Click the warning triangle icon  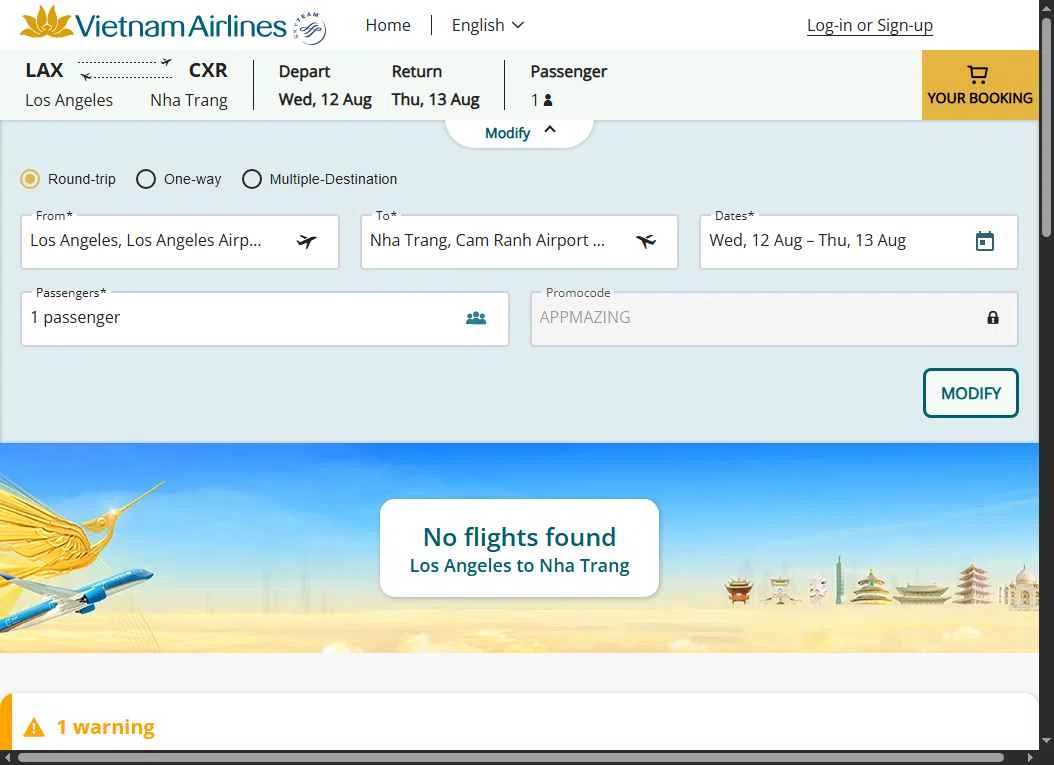(x=34, y=727)
